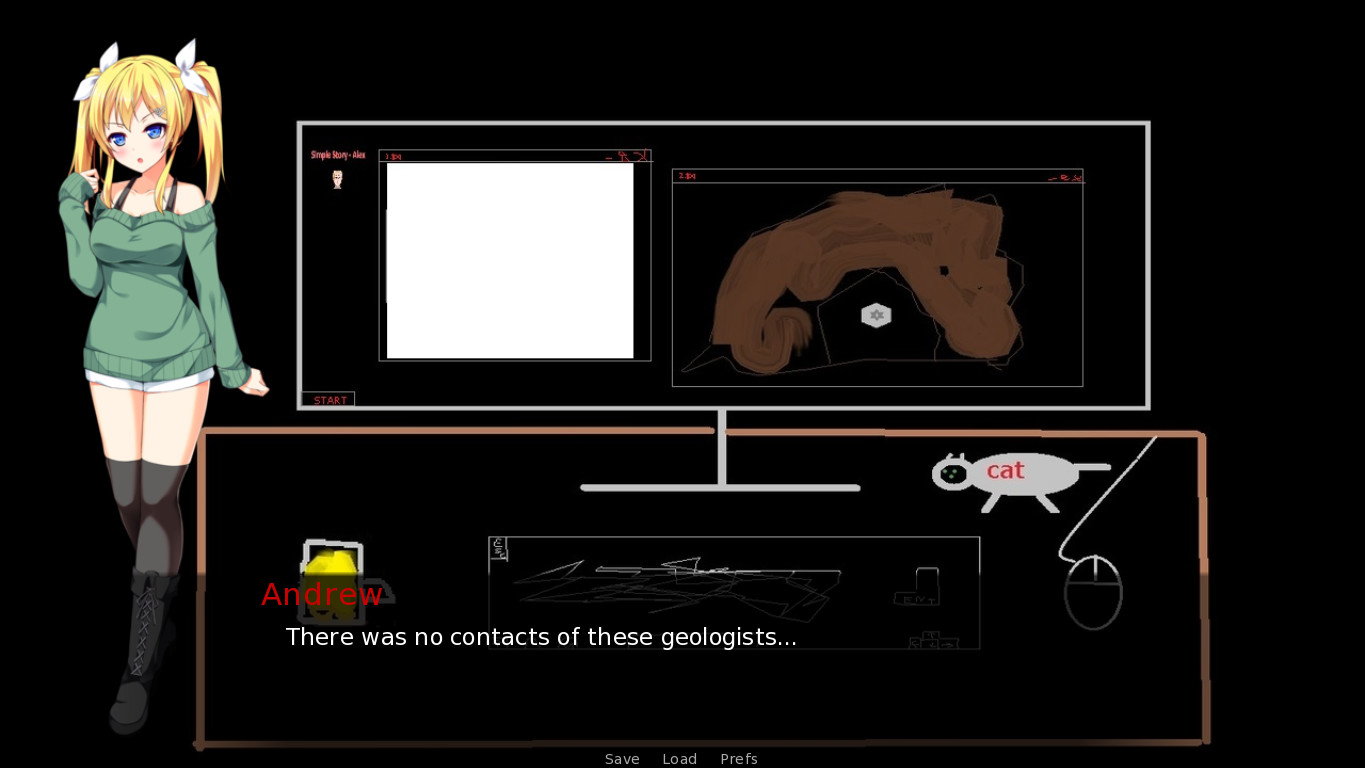This screenshot has height=768, width=1365.
Task: Close the 2.jpg image window
Action: tap(1077, 179)
